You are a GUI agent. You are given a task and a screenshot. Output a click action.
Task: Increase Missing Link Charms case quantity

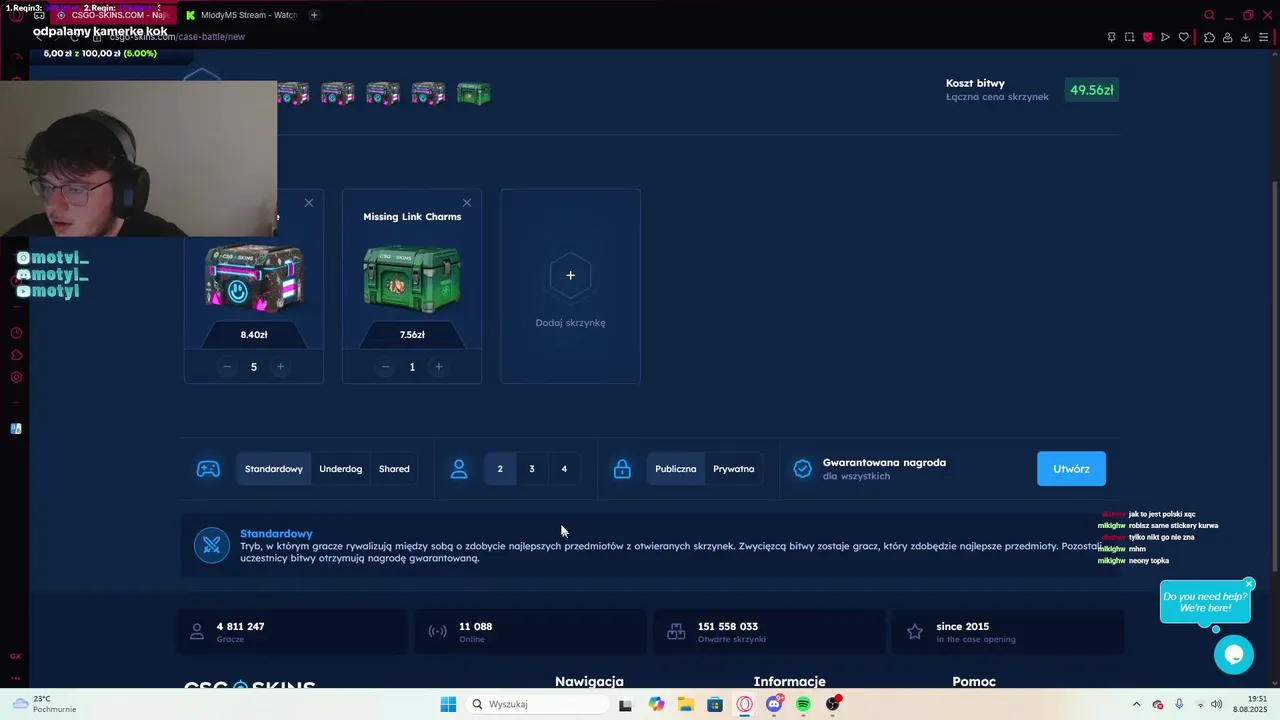[x=438, y=367]
